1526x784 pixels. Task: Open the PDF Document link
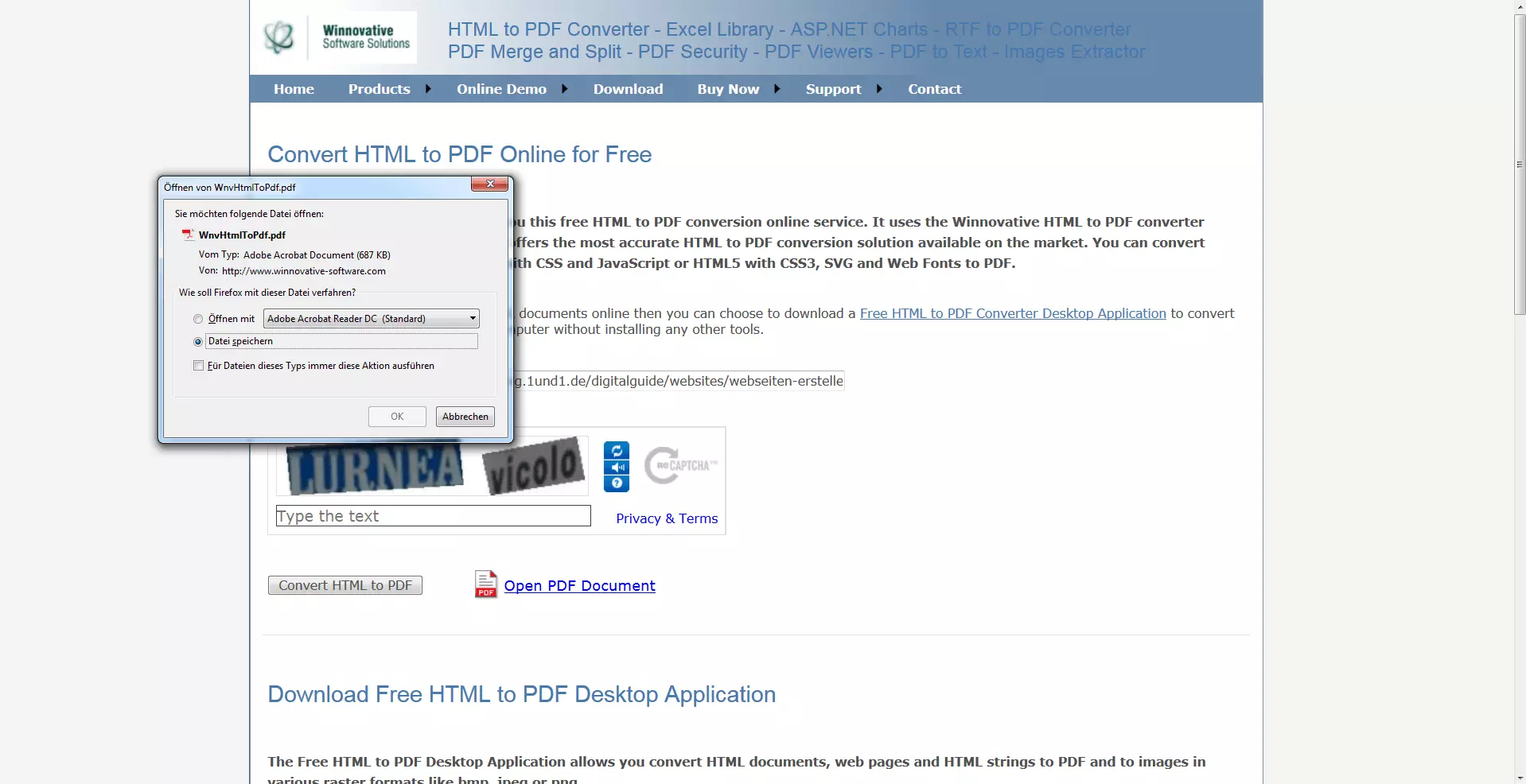click(x=579, y=586)
